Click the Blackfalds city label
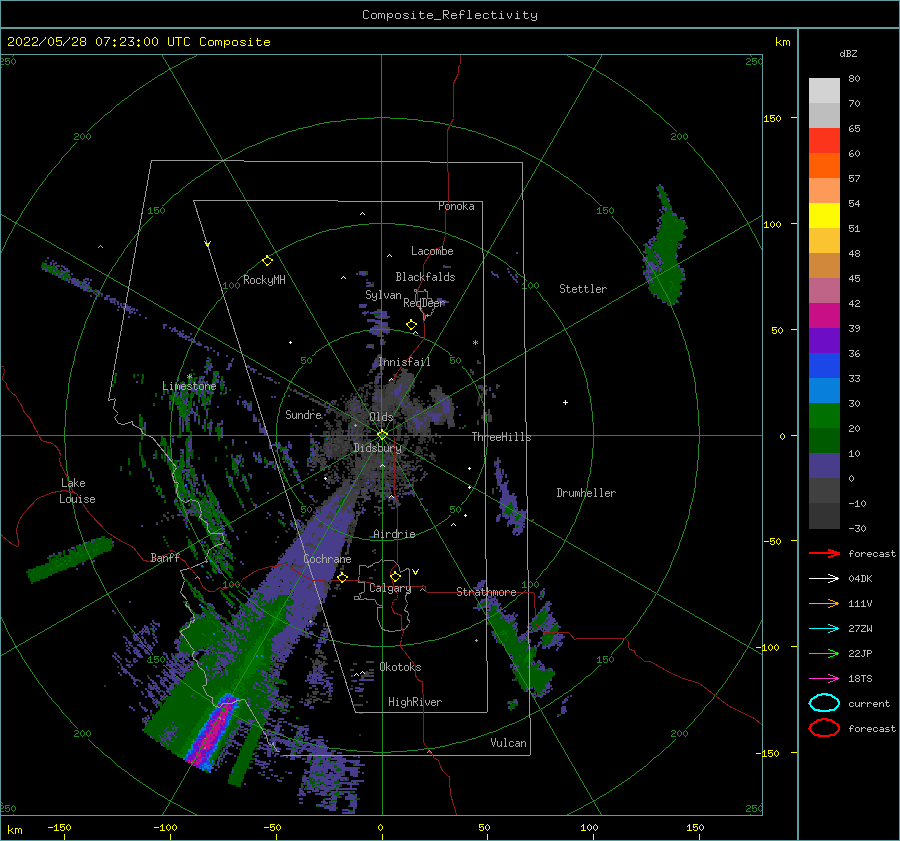Viewport: 900px width, 841px height. tap(425, 277)
